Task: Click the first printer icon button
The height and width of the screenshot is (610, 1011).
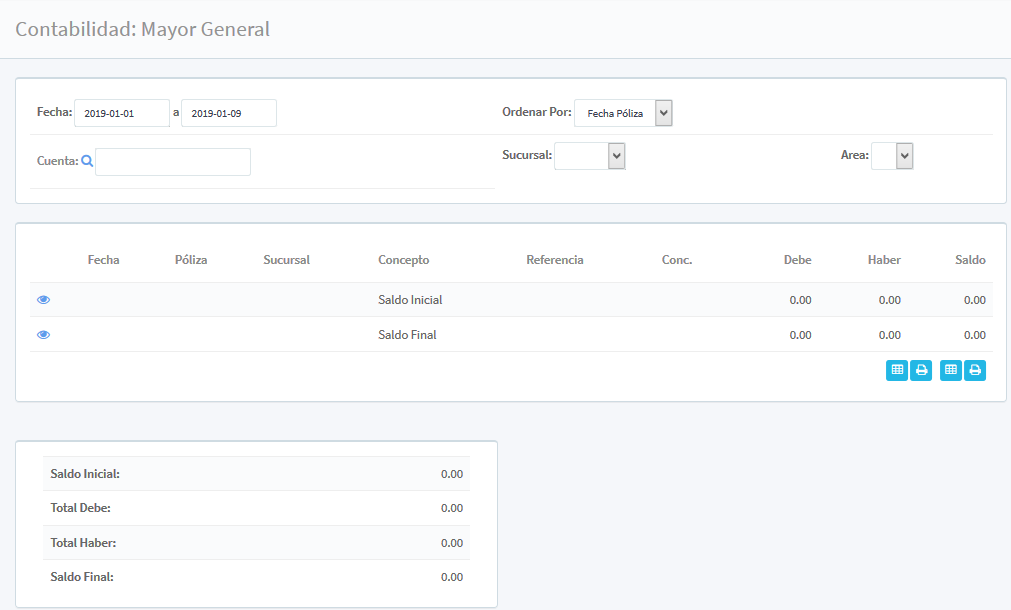Action: (921, 370)
